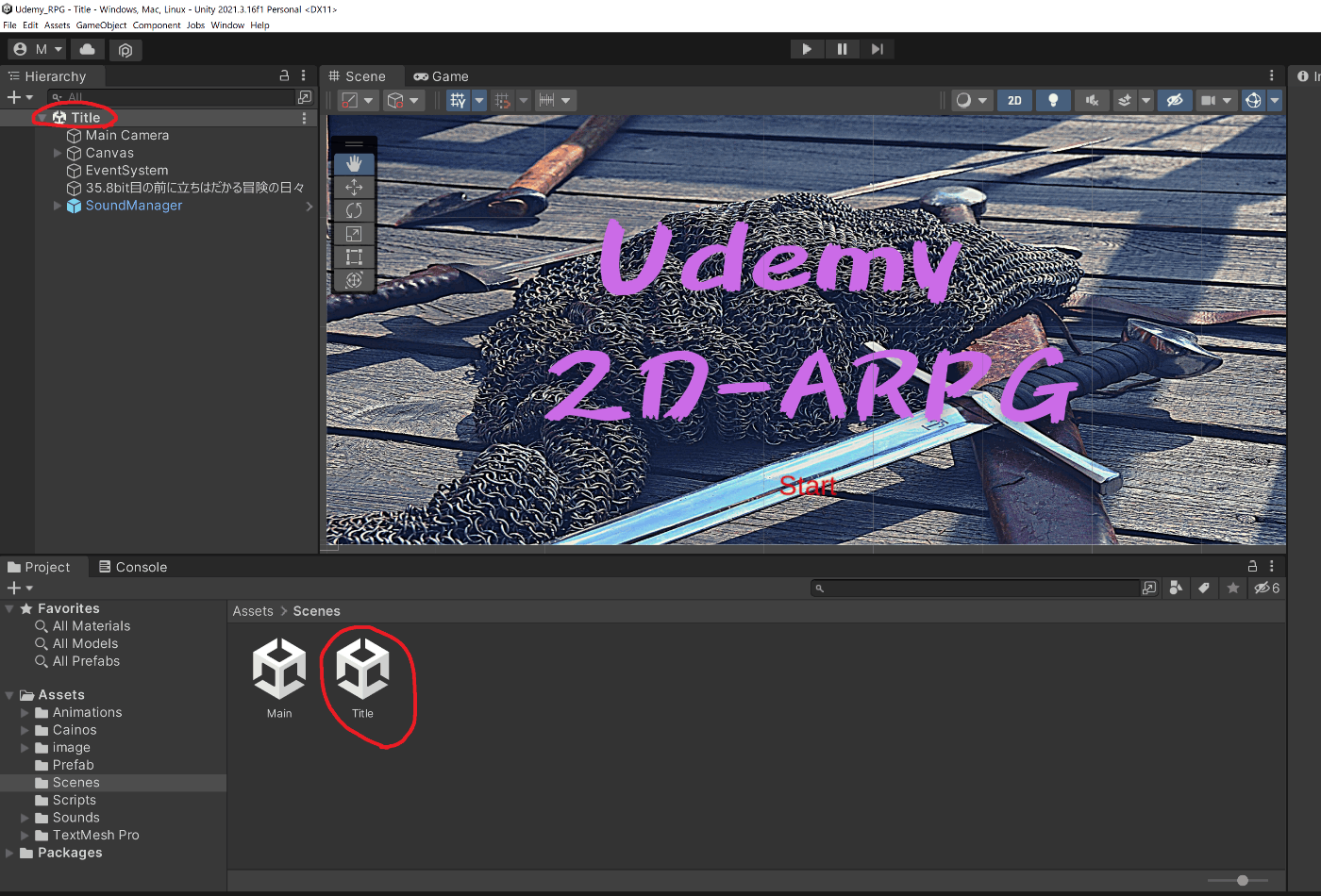Open SoundManager prefab arrow
This screenshot has width=1321, height=896.
click(309, 206)
